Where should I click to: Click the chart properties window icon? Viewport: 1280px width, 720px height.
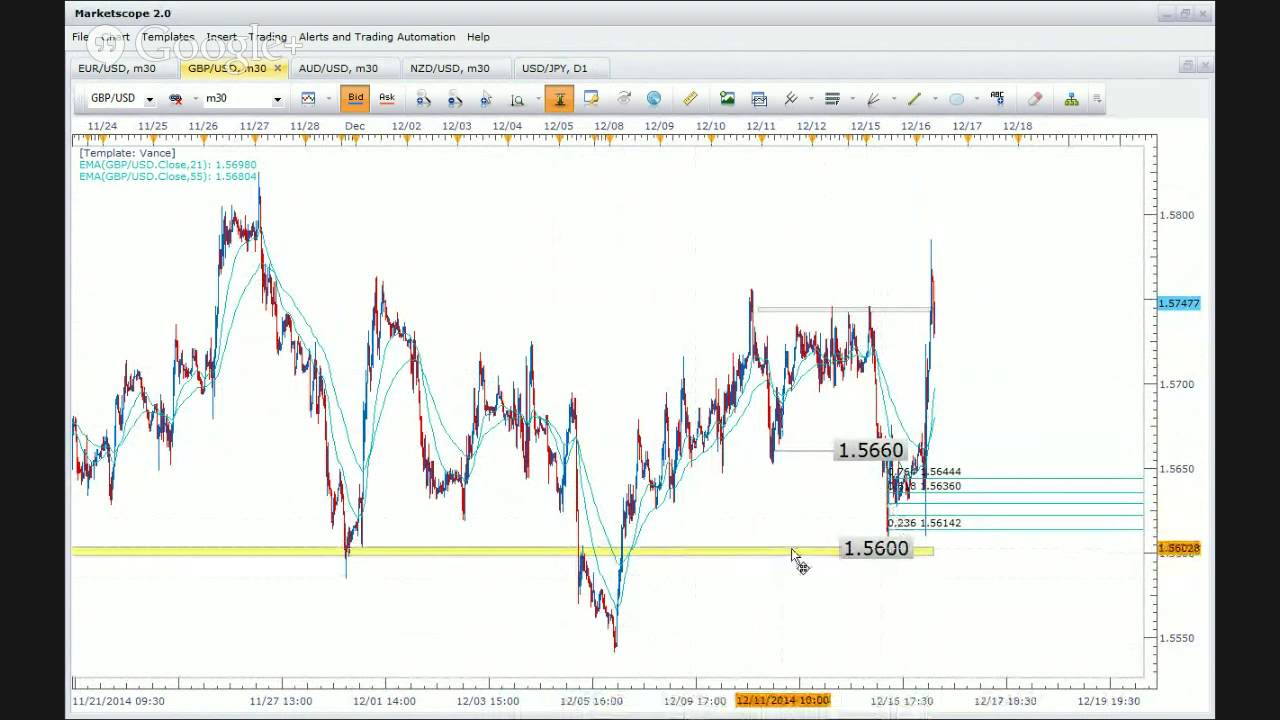pyautogui.click(x=591, y=98)
